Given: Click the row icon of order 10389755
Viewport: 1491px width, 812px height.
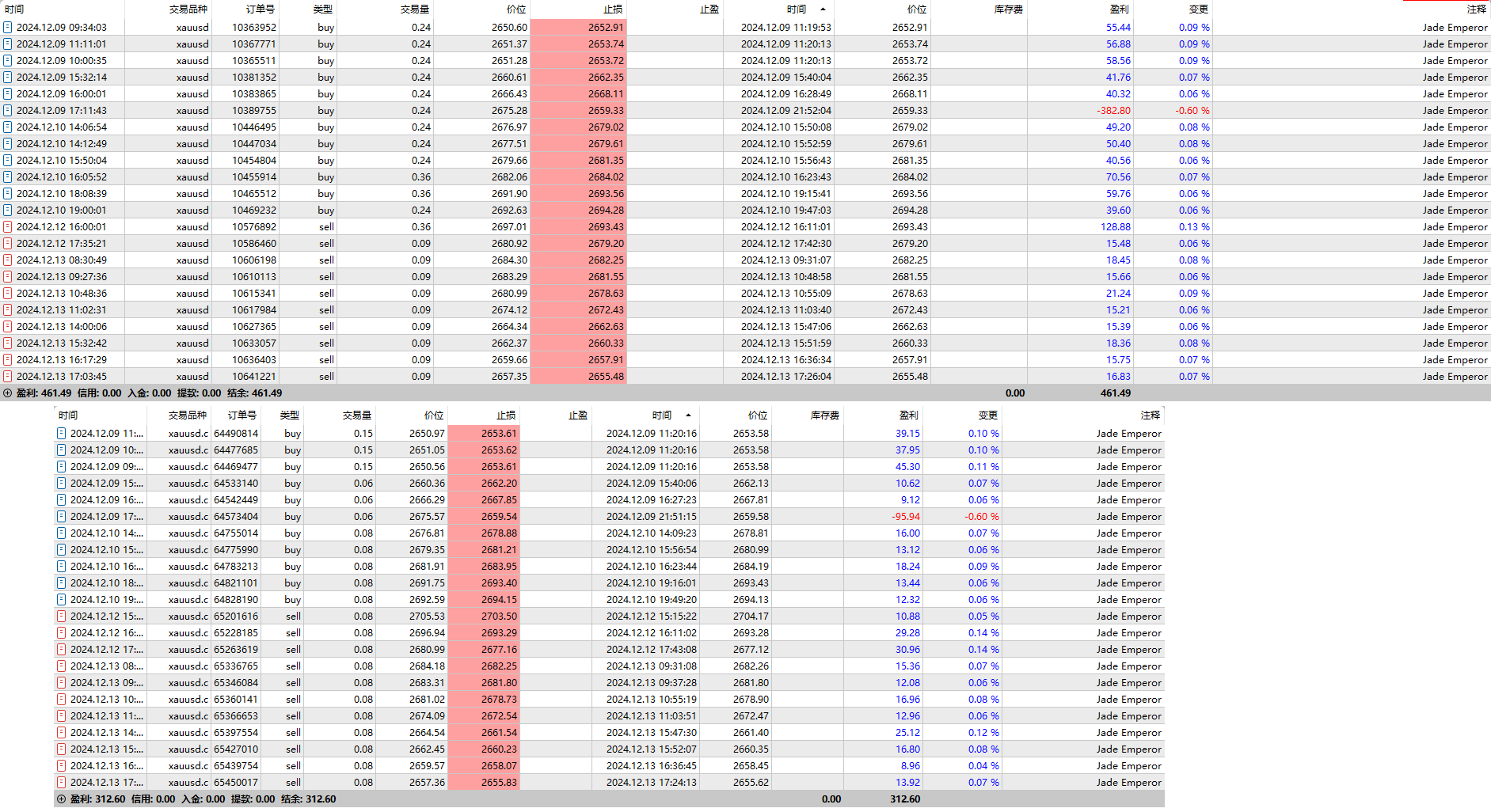Looking at the screenshot, I should coord(8,110).
